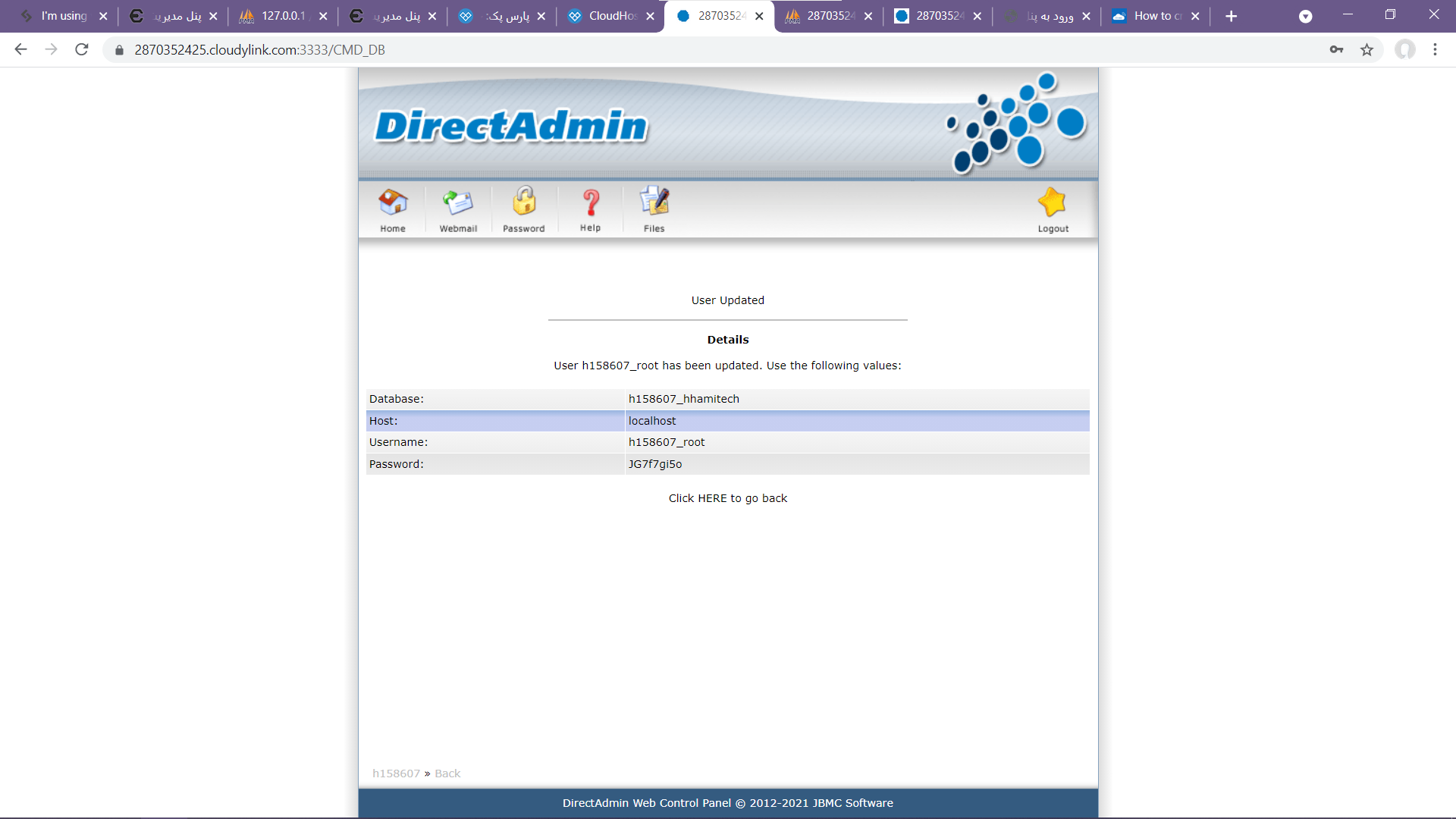Viewport: 1456px width, 819px height.
Task: Click the h158607 breadcrumb link
Action: pyautogui.click(x=396, y=773)
